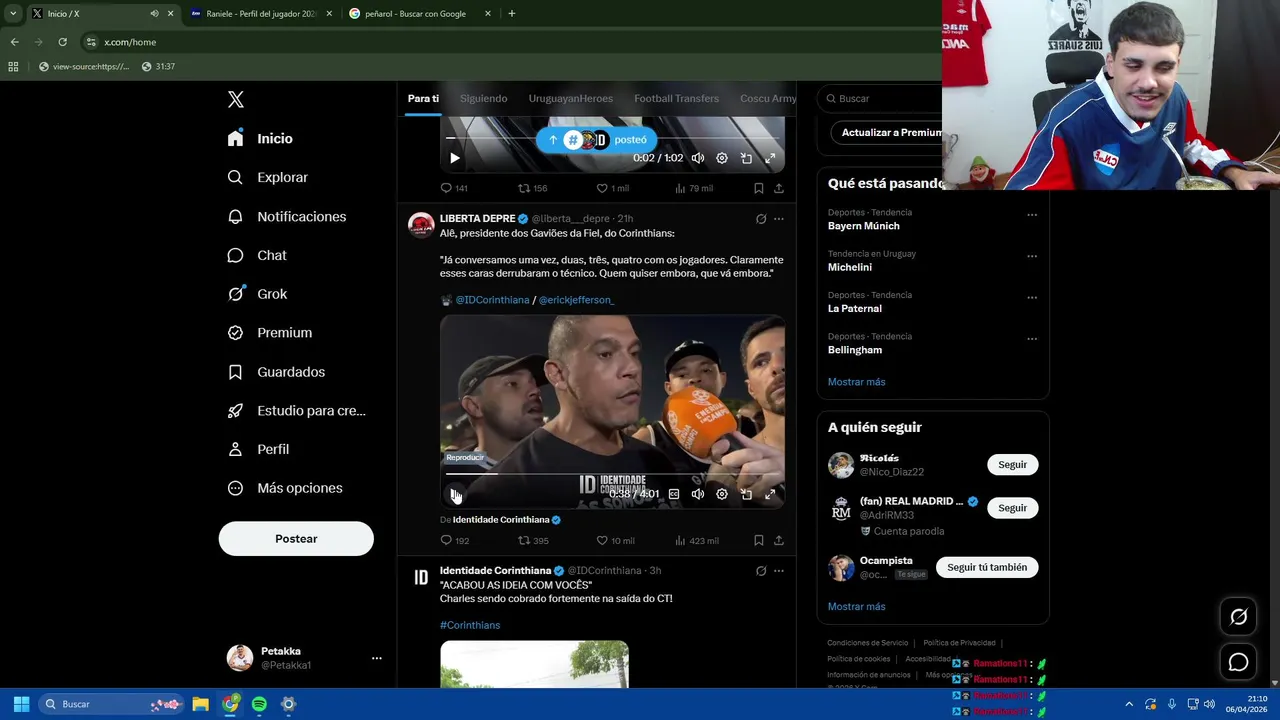Click the Postear button

296,539
